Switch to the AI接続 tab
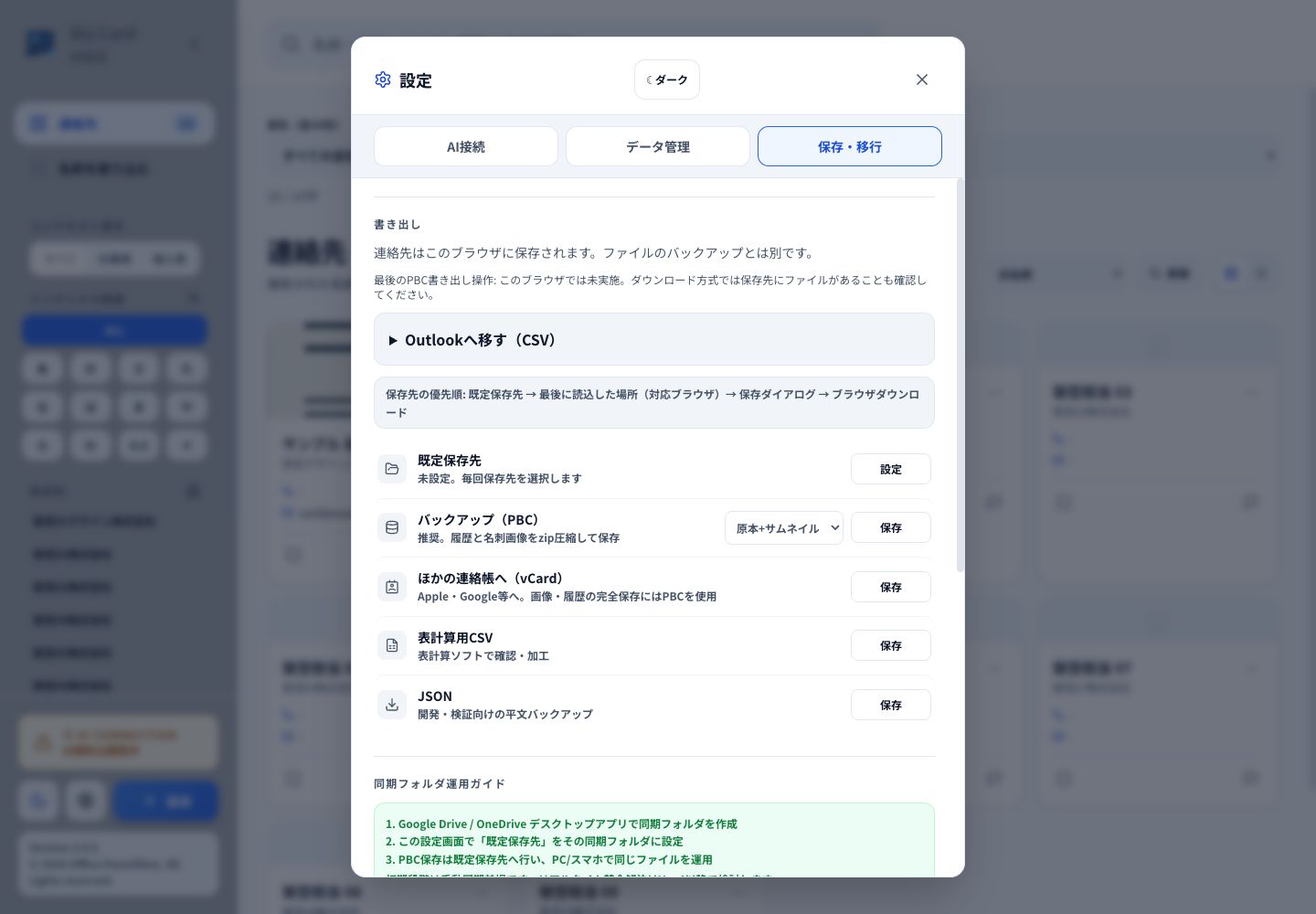Image resolution: width=1316 pixels, height=914 pixels. pos(466,146)
